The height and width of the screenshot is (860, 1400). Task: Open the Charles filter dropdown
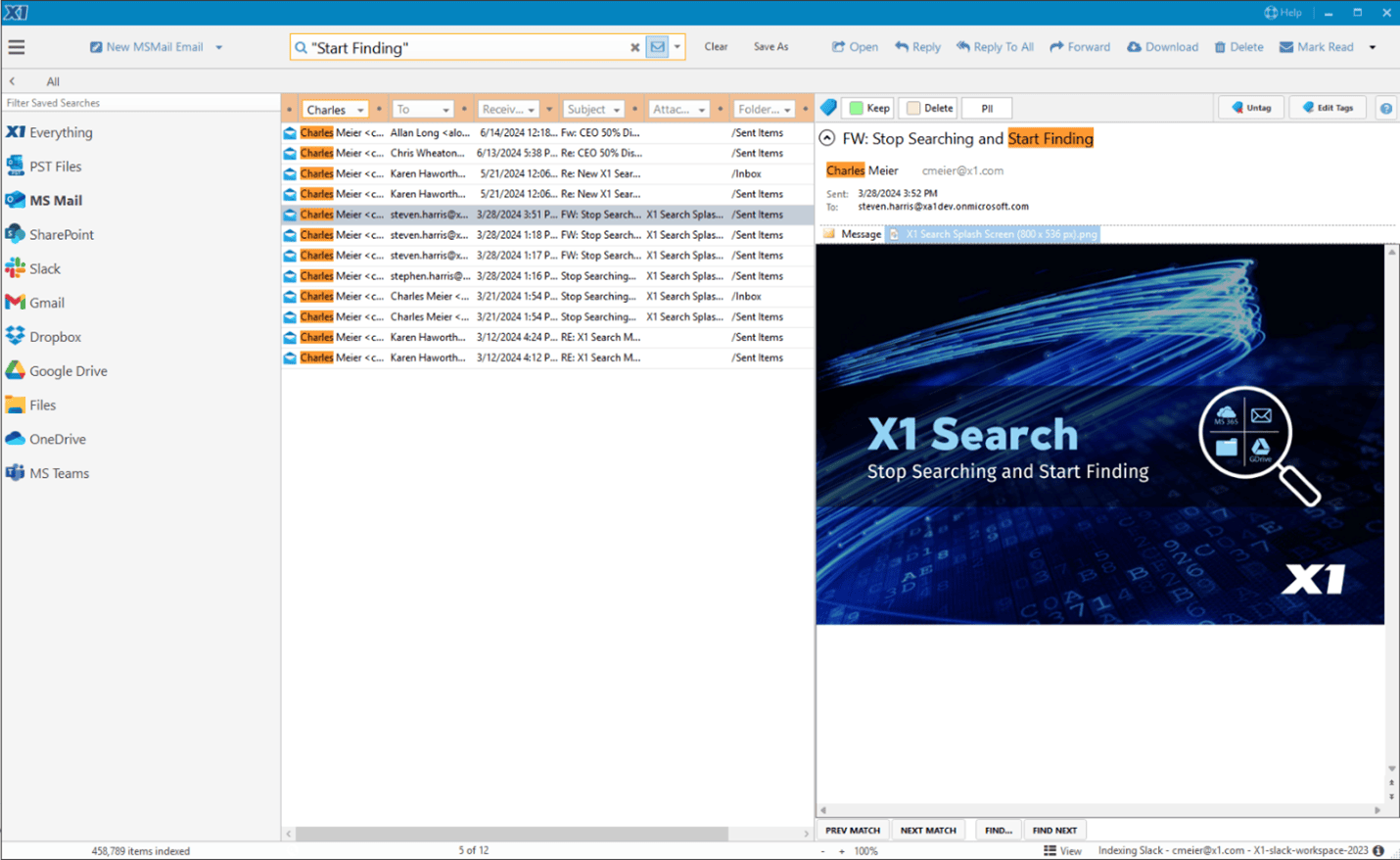(358, 109)
